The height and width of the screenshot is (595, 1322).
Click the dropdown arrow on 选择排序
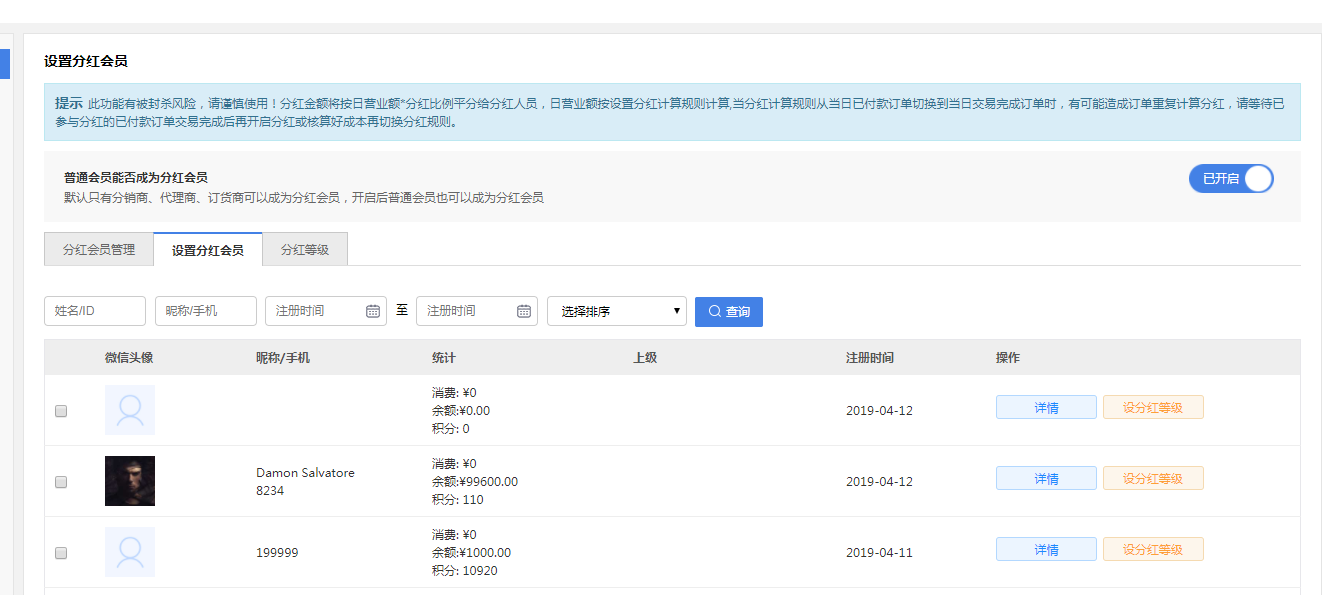tap(675, 310)
